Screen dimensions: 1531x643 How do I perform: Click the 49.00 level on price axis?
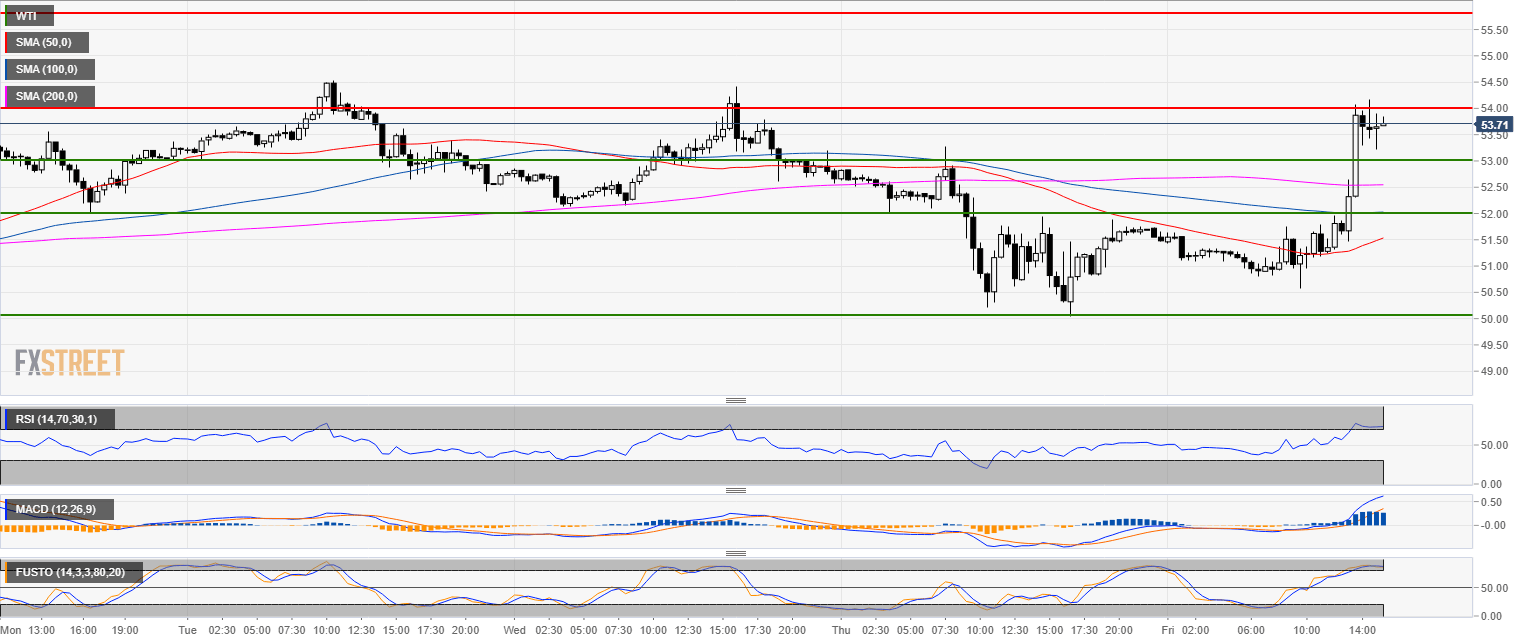click(1494, 372)
